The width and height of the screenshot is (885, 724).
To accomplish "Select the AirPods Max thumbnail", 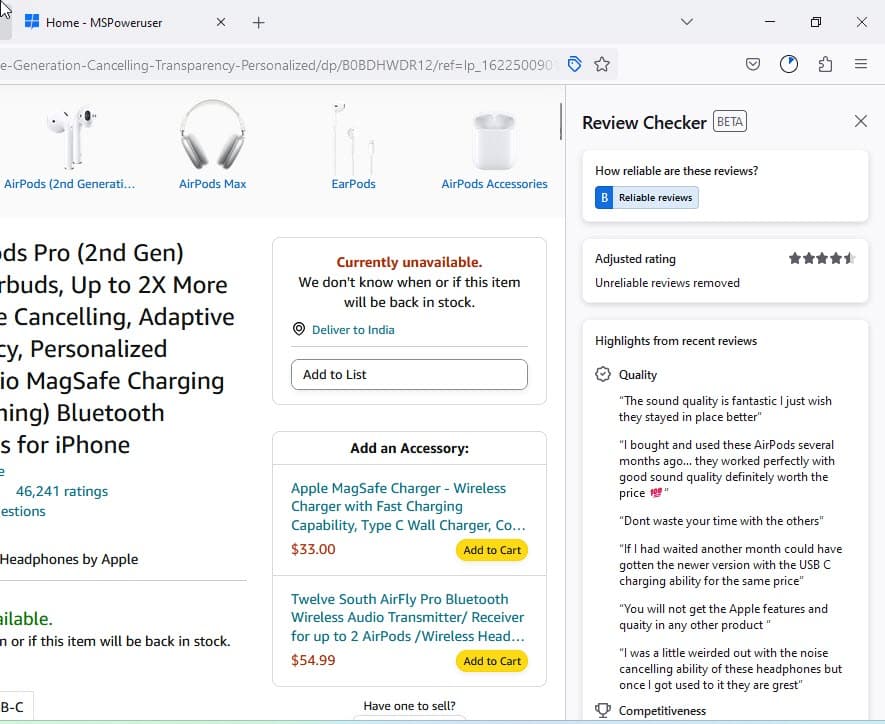I will click(x=212, y=140).
